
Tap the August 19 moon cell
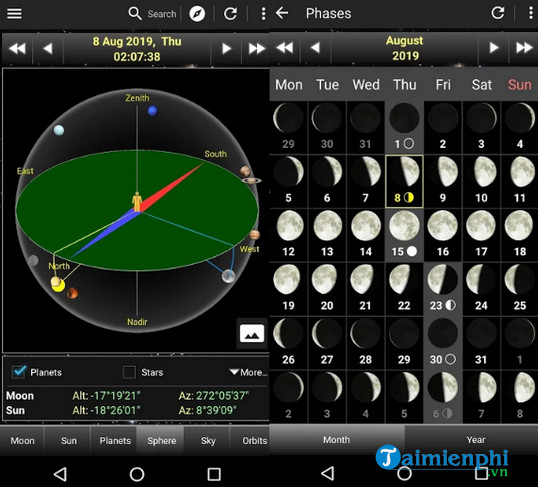[x=289, y=289]
